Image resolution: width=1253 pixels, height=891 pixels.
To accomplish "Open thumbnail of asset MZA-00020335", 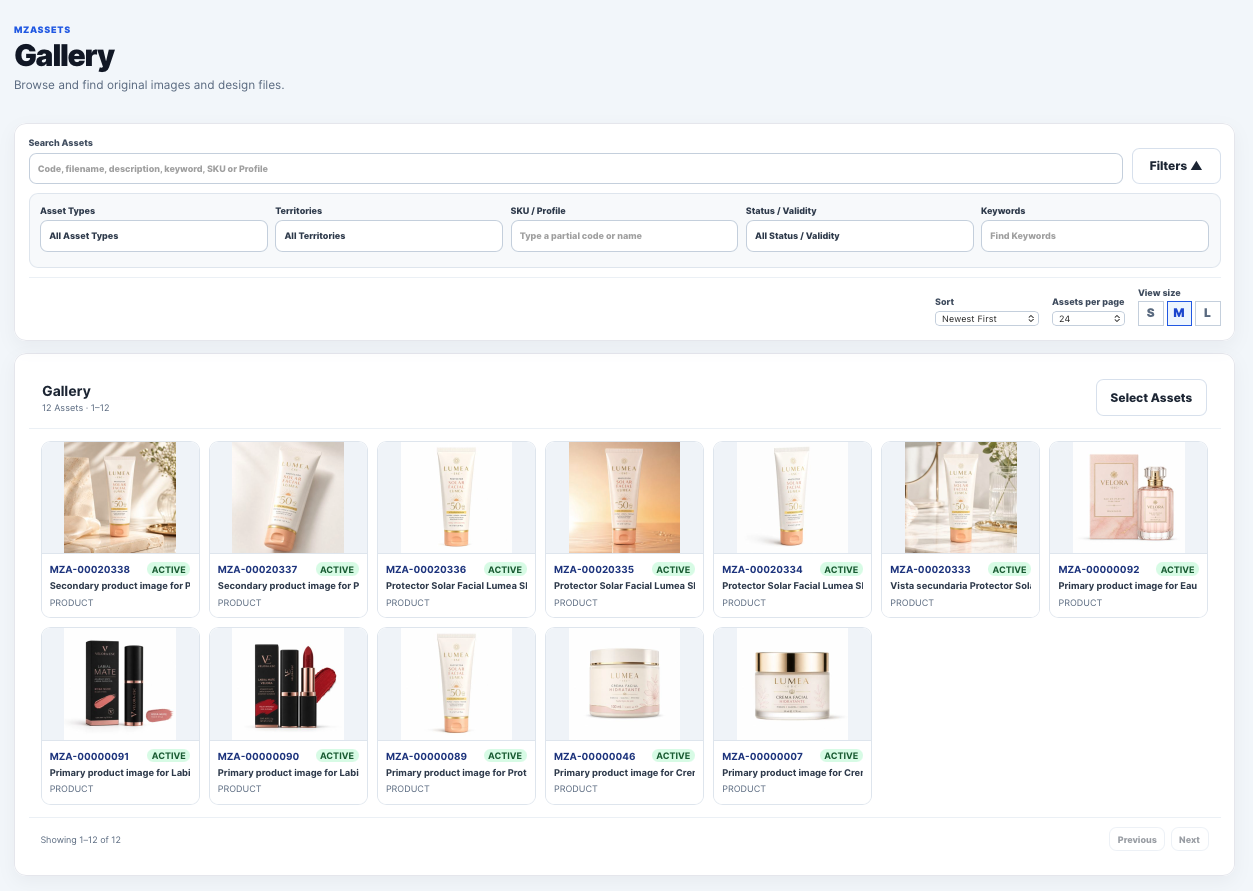I will (x=624, y=498).
